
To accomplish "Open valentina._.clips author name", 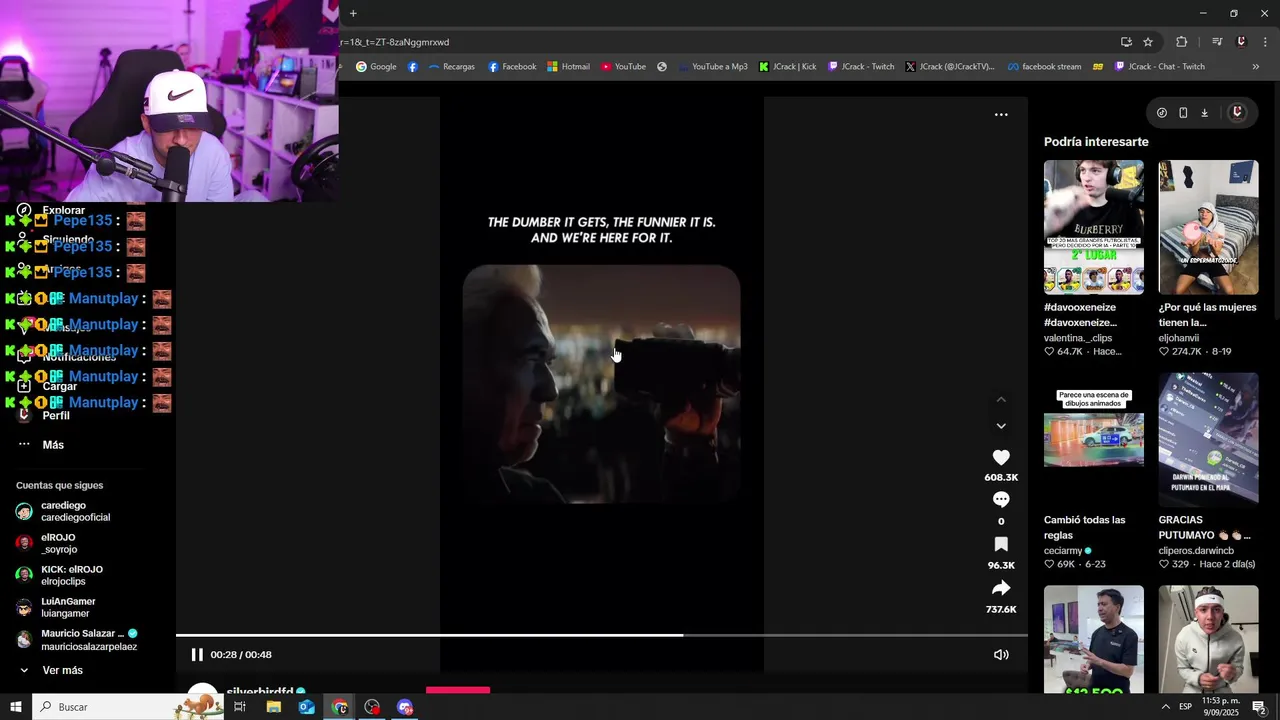I will (1078, 338).
